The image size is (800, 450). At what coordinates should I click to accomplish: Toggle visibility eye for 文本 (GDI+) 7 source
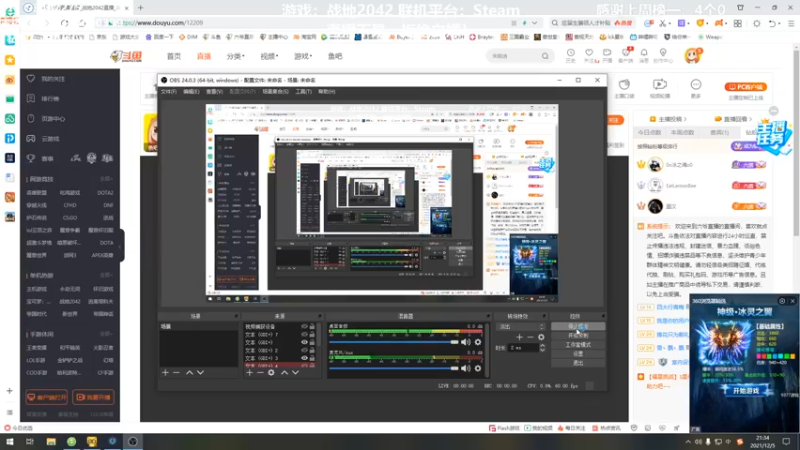point(304,334)
